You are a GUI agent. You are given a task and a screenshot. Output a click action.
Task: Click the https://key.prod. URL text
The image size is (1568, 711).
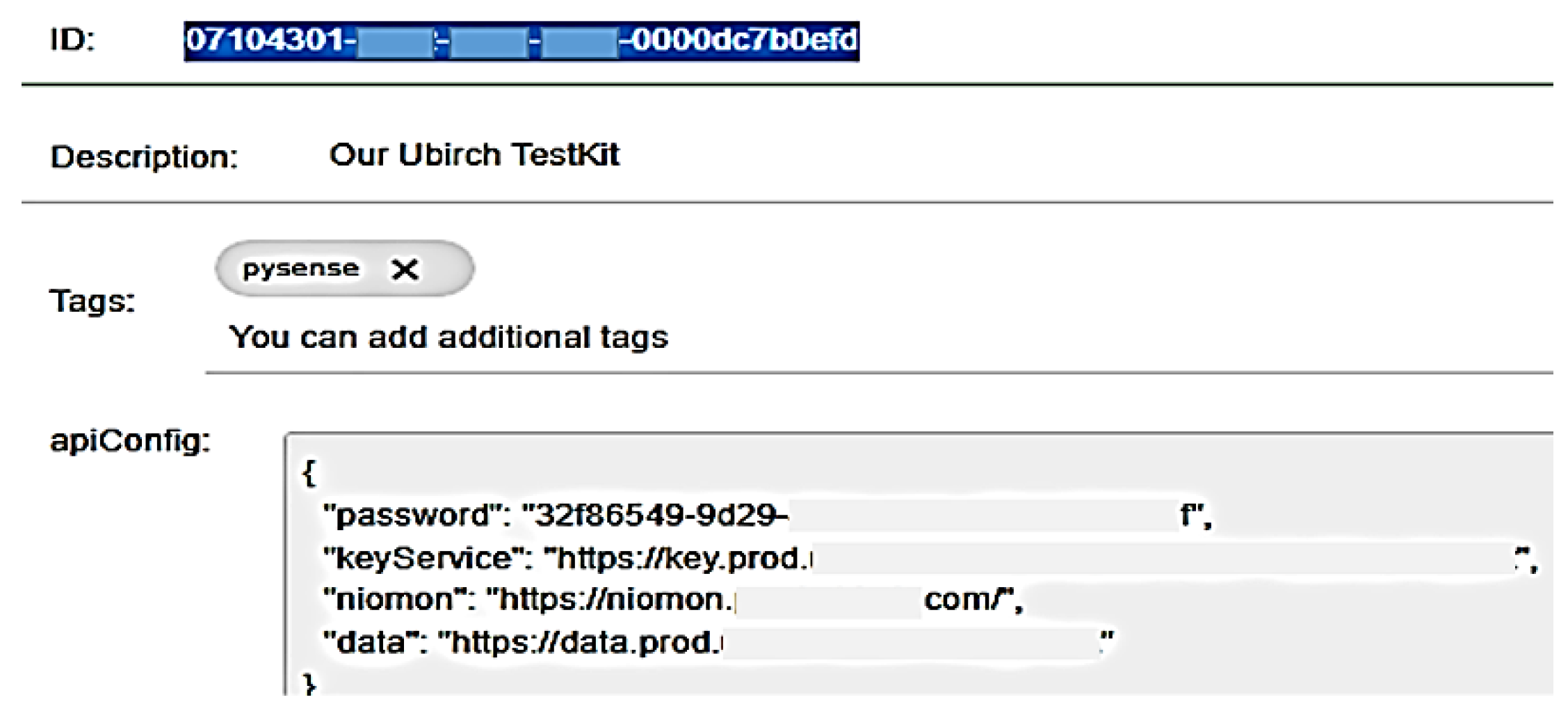[x=678, y=558]
